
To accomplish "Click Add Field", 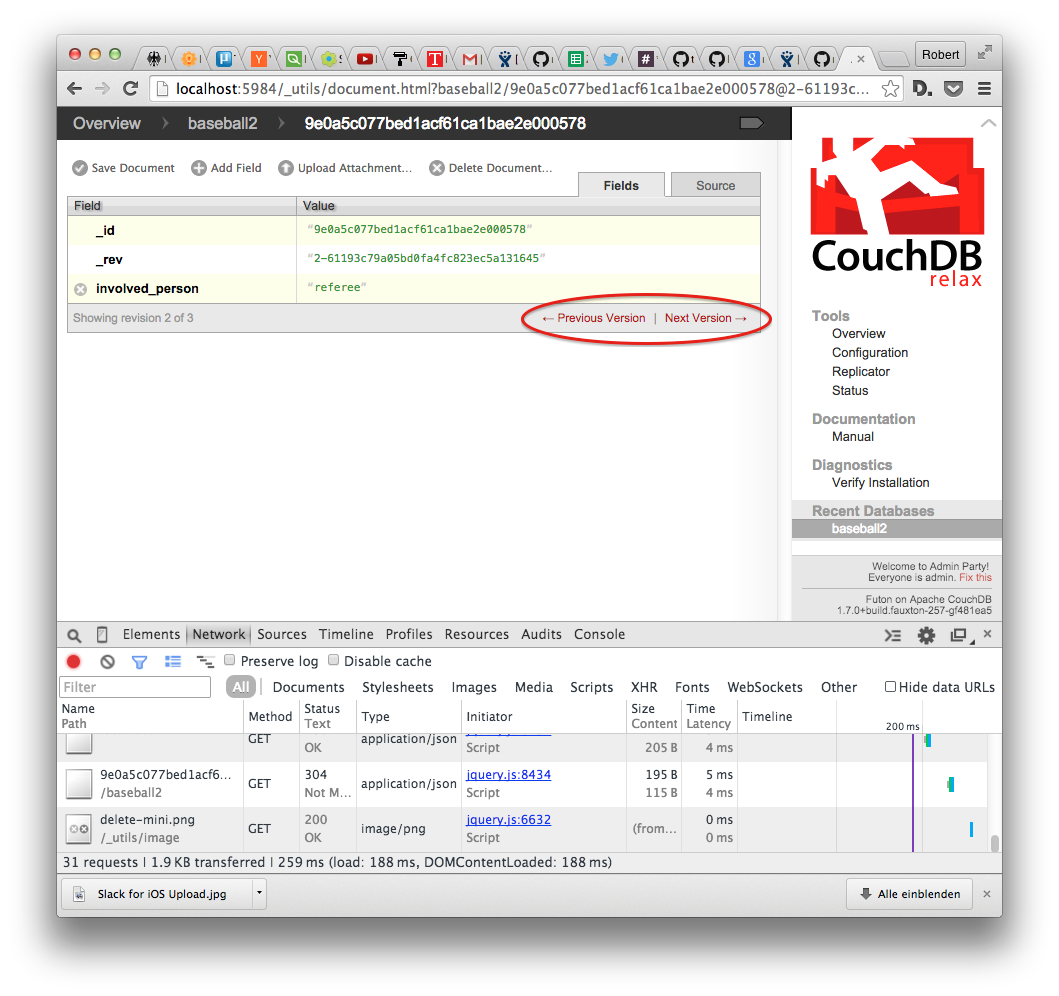I will 226,167.
